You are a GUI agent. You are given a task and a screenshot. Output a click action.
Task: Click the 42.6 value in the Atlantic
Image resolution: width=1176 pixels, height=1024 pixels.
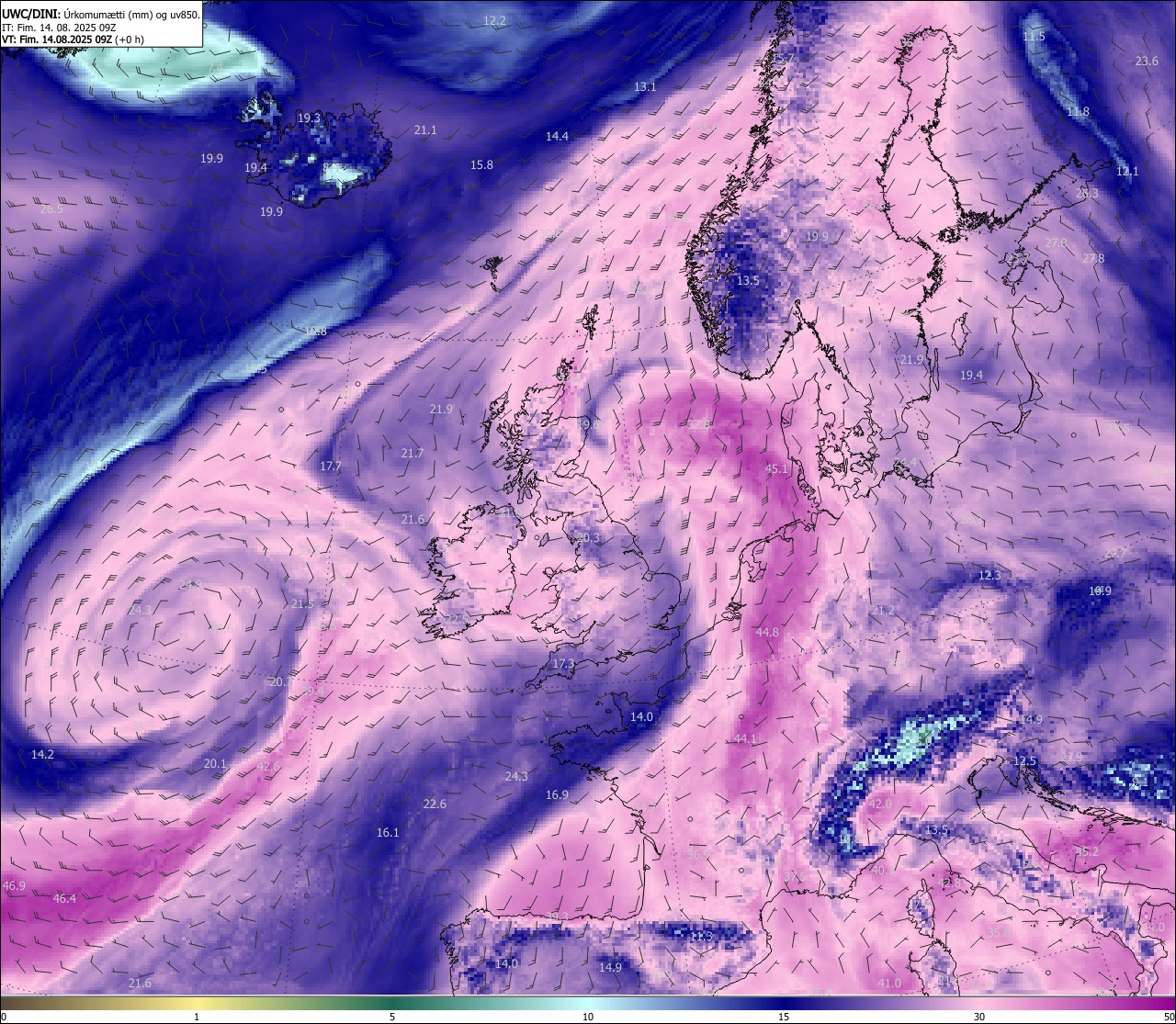[x=268, y=766]
